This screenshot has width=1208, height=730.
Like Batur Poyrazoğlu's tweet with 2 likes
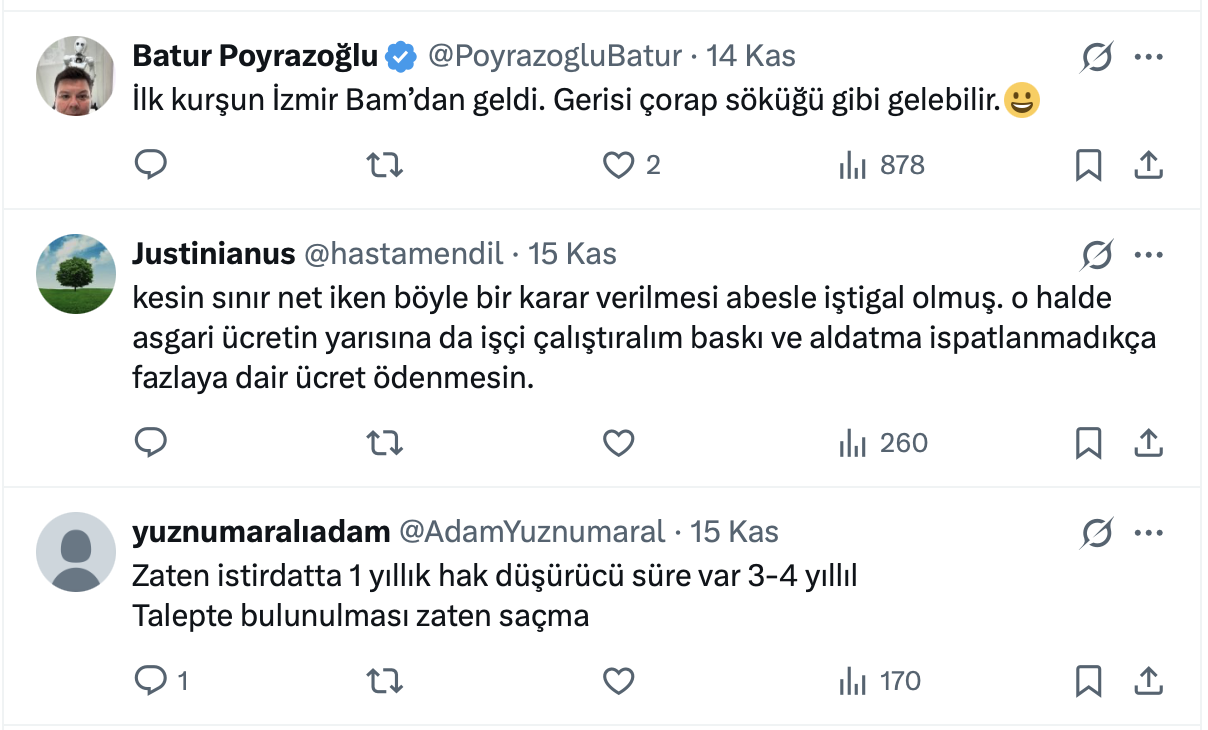[619, 164]
